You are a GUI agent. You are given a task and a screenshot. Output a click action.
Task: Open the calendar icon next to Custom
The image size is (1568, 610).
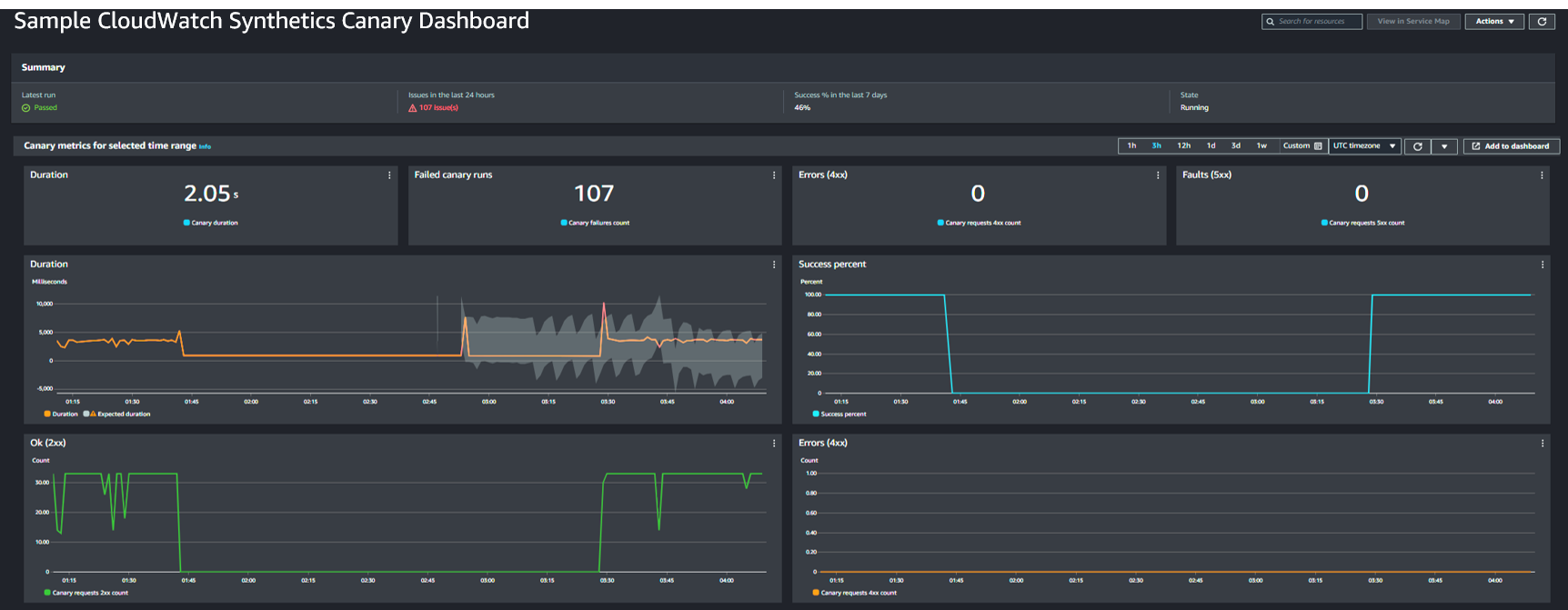1318,146
